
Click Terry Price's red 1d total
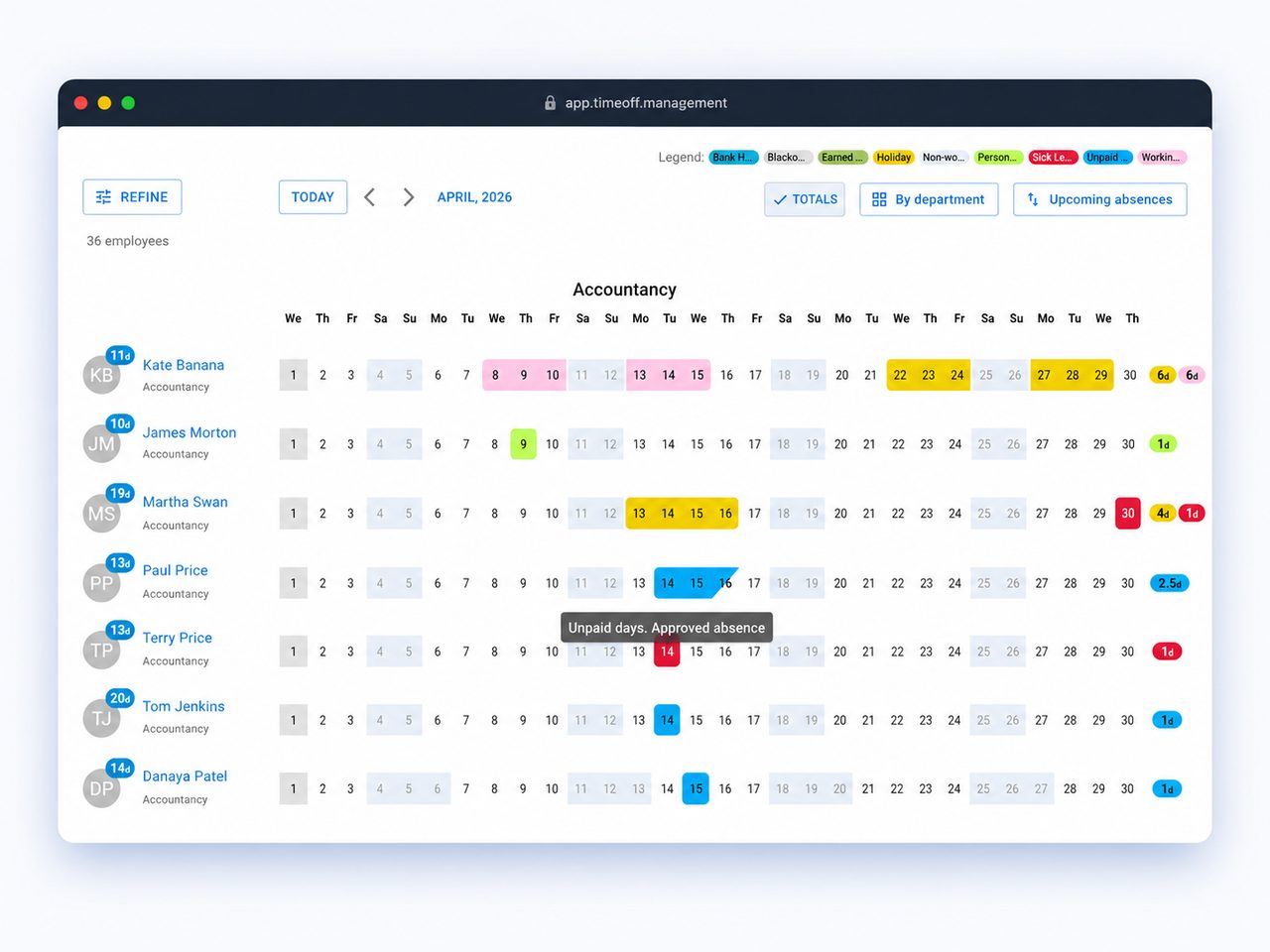pos(1167,652)
